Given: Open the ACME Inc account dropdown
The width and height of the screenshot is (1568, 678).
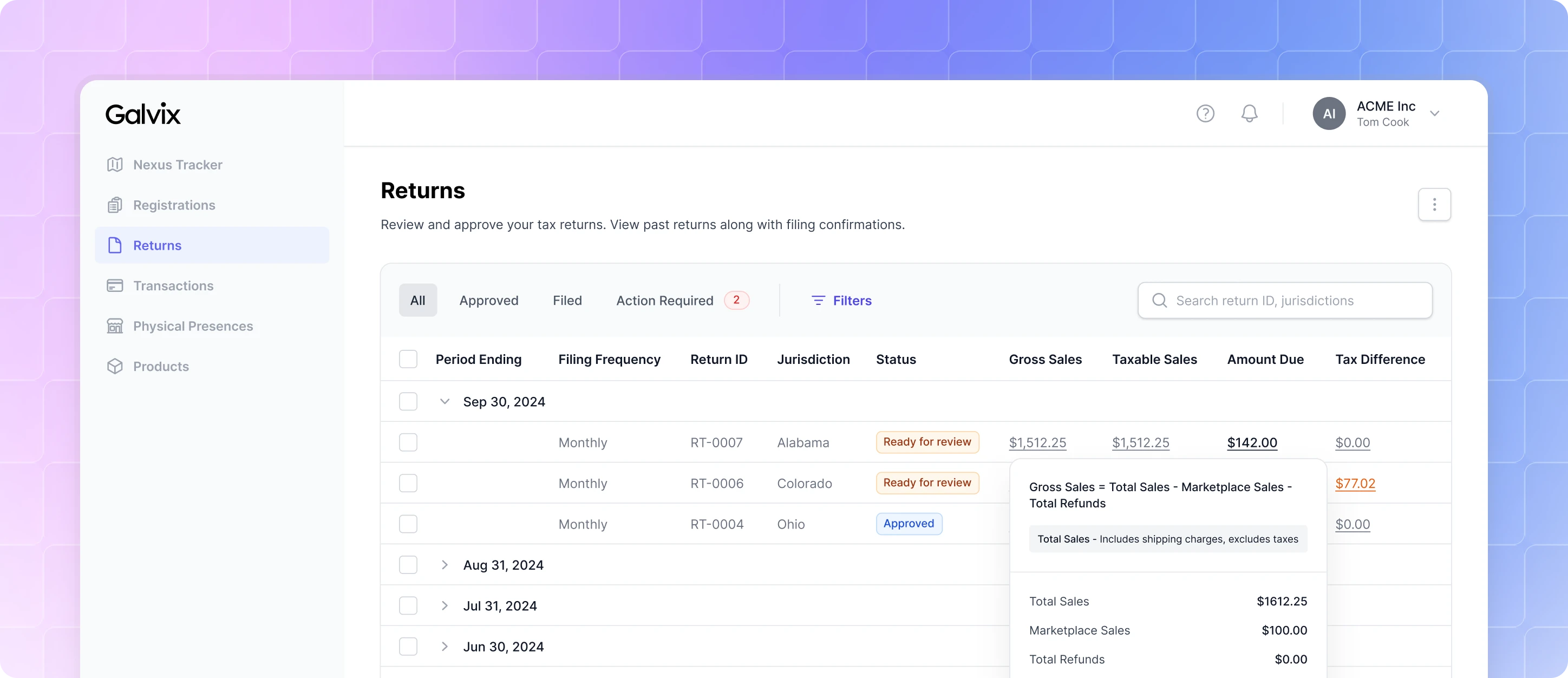Looking at the screenshot, I should [1435, 113].
